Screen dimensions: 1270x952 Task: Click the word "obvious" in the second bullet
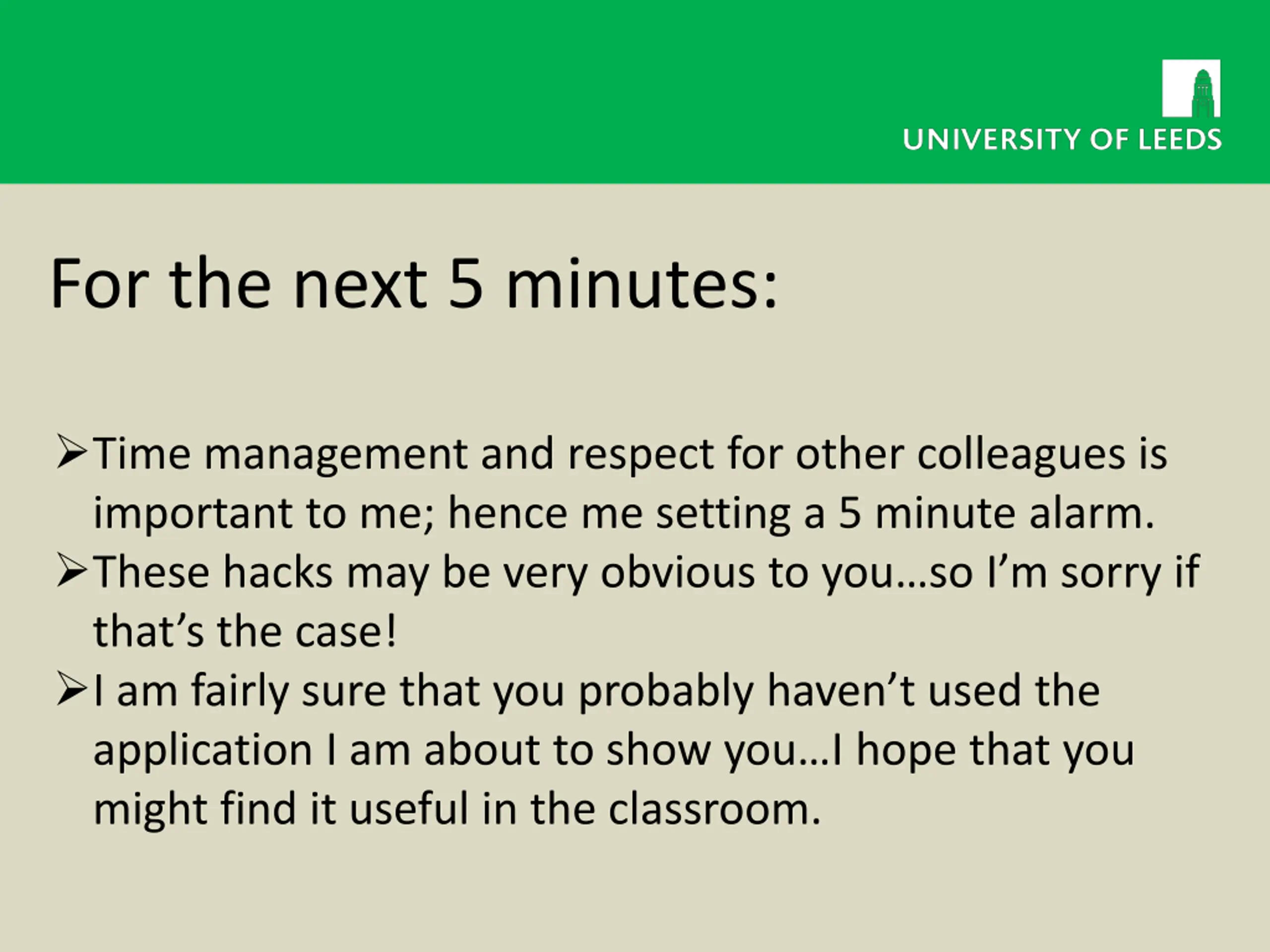coord(678,572)
